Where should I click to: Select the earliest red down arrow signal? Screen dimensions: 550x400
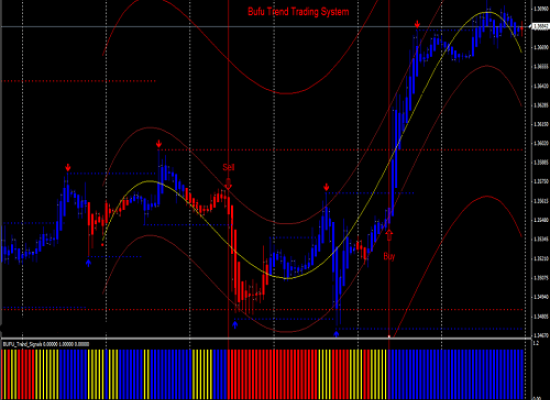tap(68, 167)
